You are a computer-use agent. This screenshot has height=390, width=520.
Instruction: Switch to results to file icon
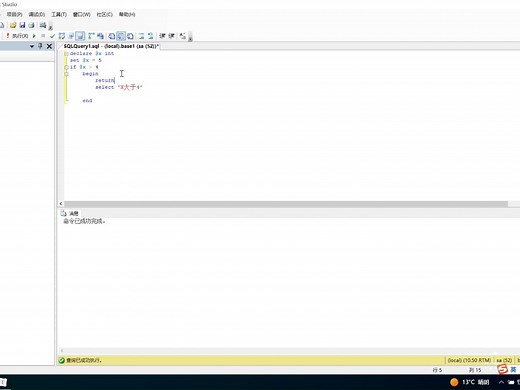pos(130,36)
